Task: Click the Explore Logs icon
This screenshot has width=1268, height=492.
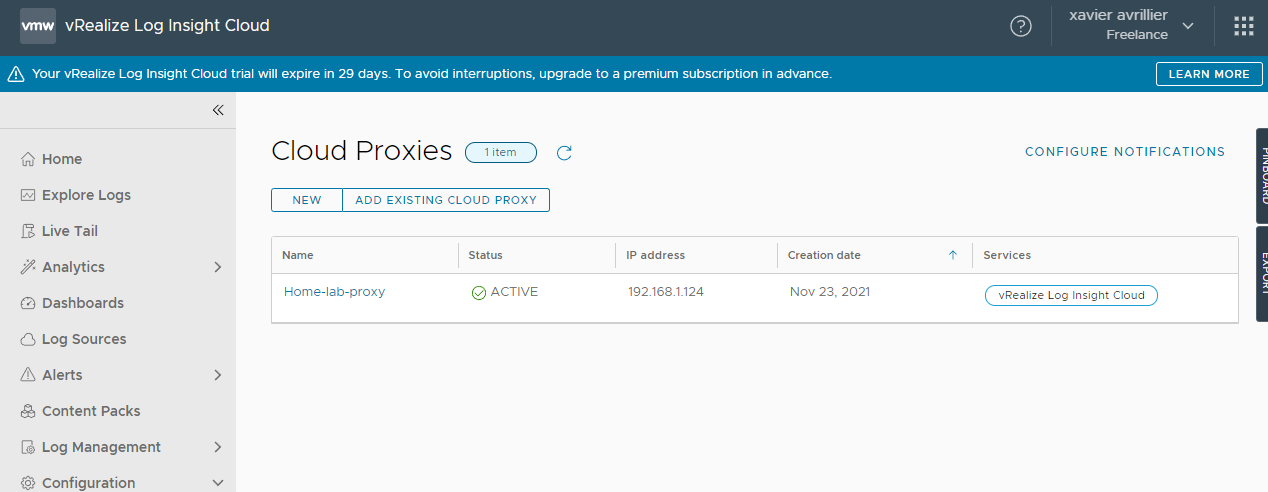Action: (28, 195)
